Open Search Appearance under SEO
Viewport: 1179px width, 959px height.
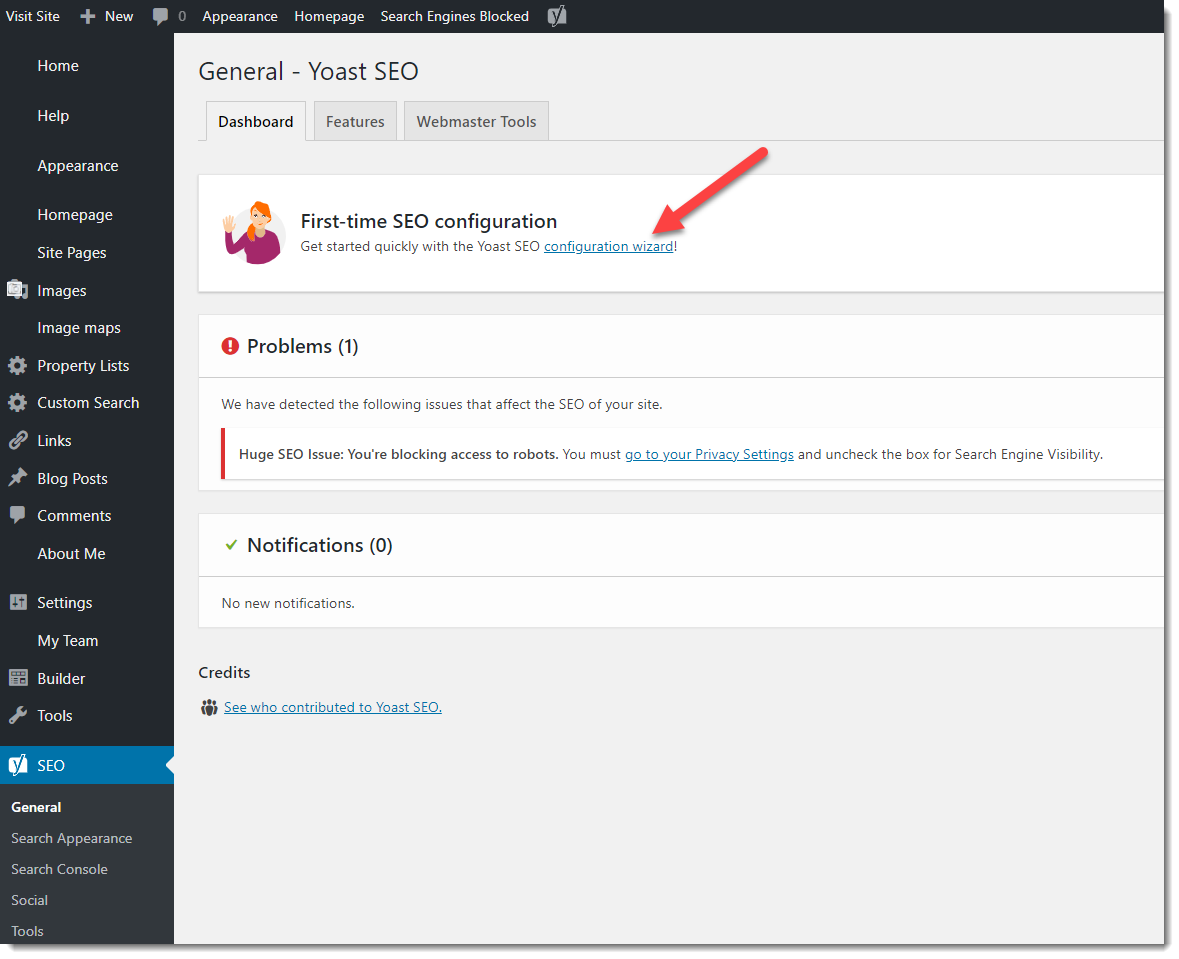pos(71,838)
